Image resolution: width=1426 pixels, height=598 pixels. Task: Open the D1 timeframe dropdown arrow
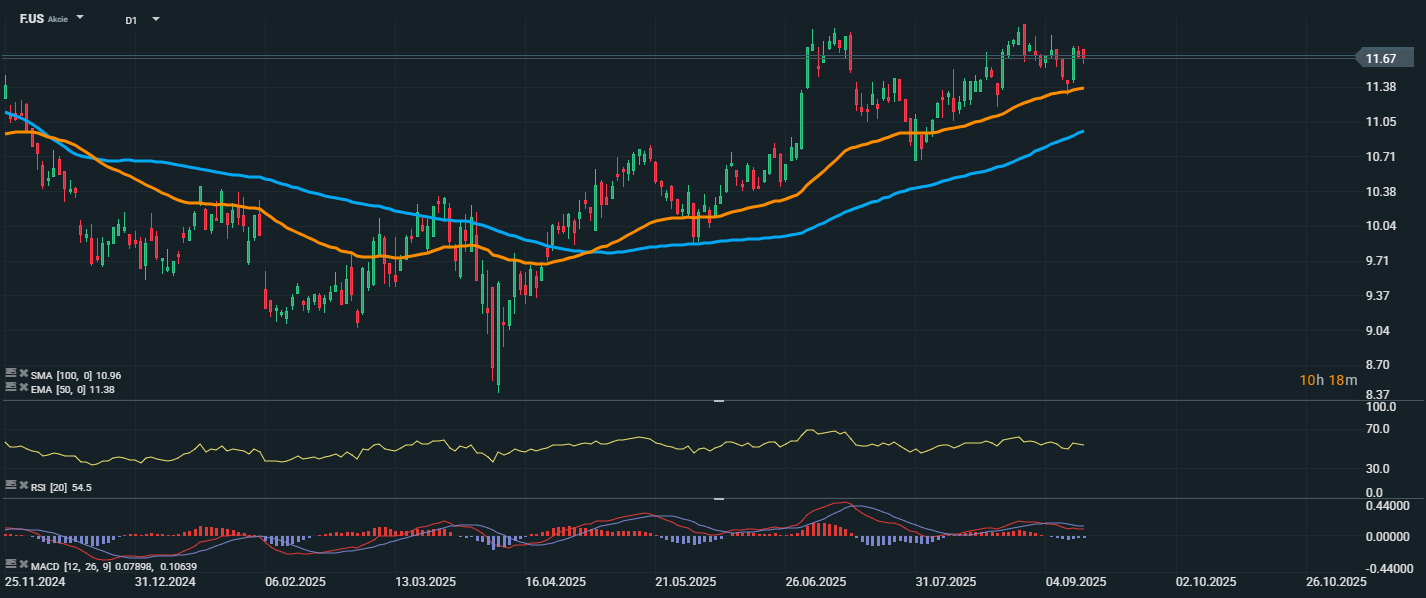[x=155, y=19]
